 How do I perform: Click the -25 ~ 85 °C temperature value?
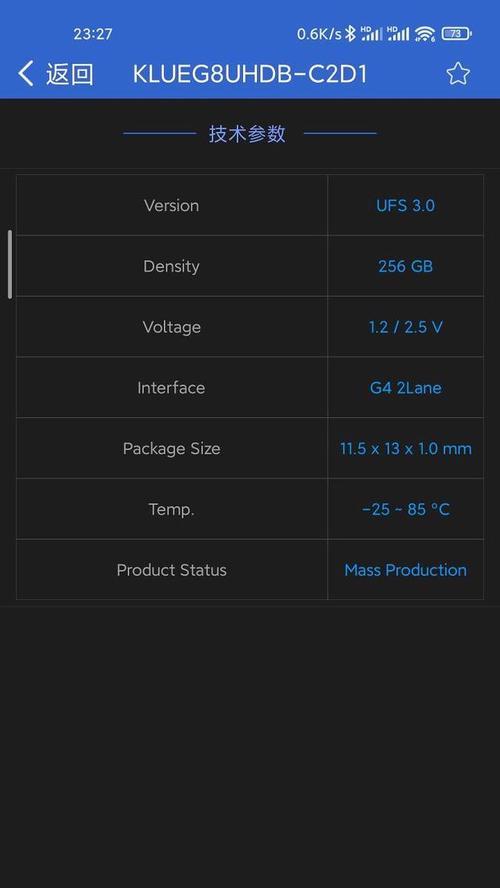(x=405, y=509)
